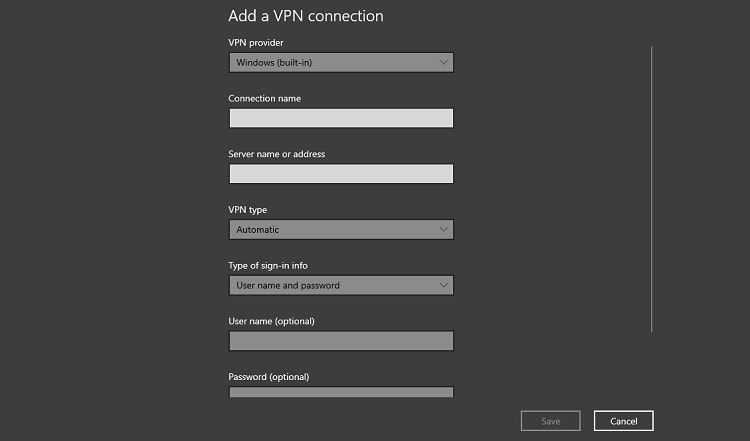The image size is (750, 441).
Task: Click the Add a VPN connection heading
Action: click(x=306, y=16)
